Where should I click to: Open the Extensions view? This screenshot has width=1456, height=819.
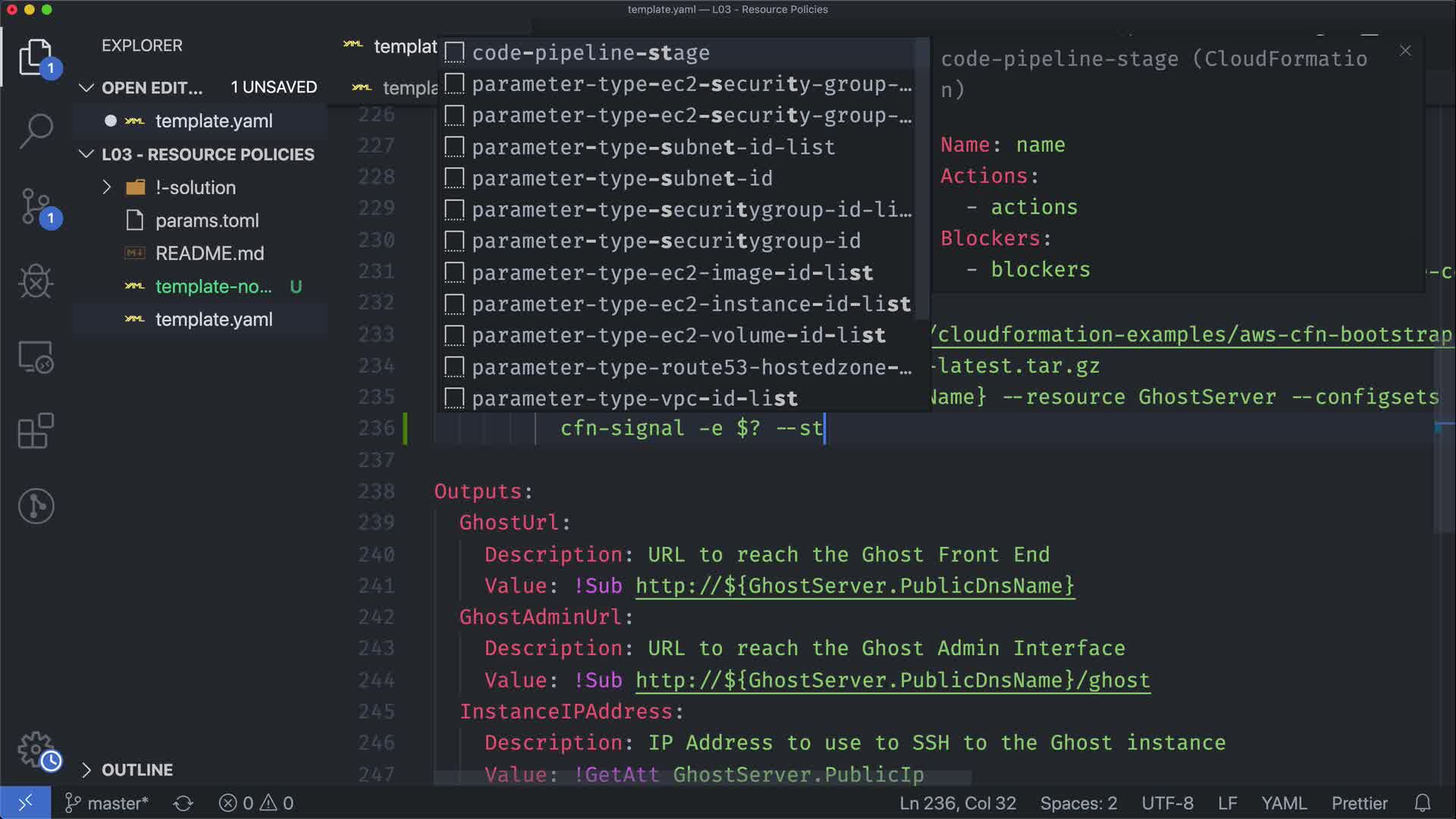tap(36, 431)
